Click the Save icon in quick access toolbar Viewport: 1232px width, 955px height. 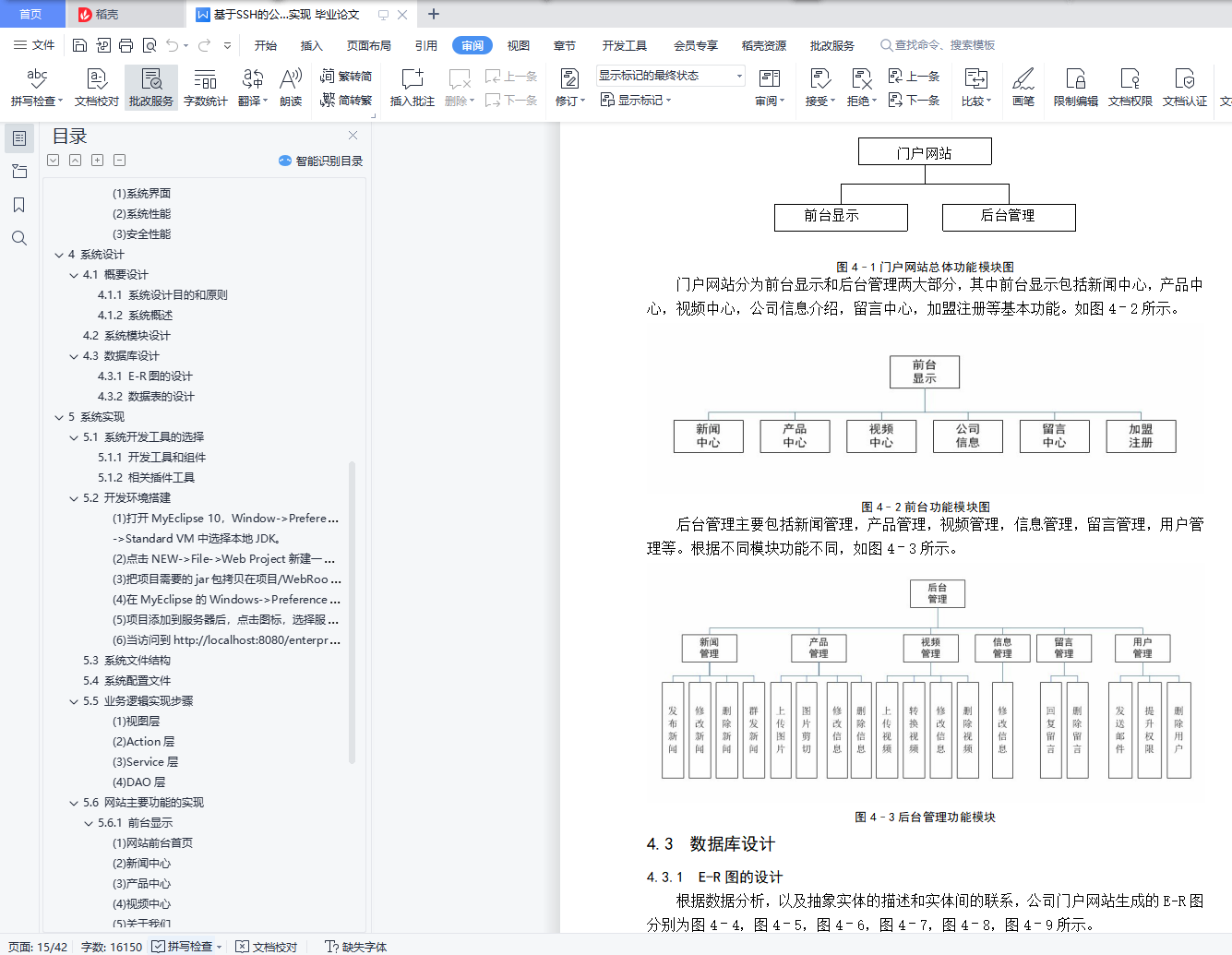pyautogui.click(x=79, y=45)
